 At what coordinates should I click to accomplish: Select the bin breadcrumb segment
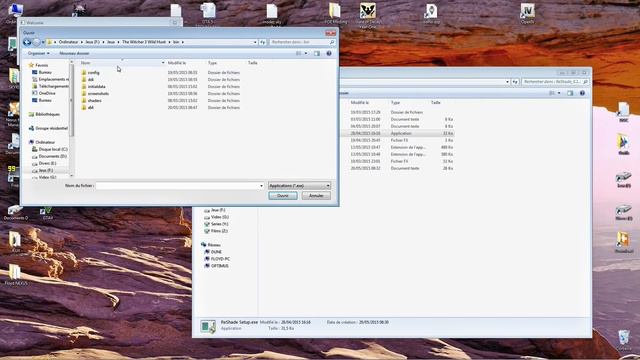click(x=176, y=42)
